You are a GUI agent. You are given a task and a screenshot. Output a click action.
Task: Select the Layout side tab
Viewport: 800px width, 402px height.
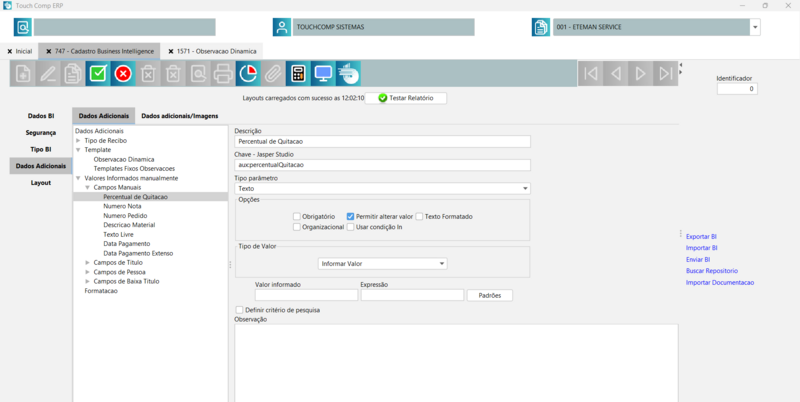(x=41, y=183)
